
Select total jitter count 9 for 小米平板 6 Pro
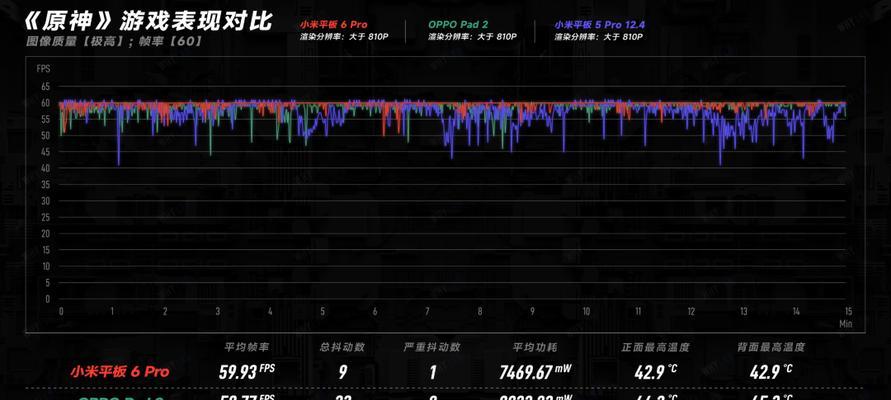point(342,373)
